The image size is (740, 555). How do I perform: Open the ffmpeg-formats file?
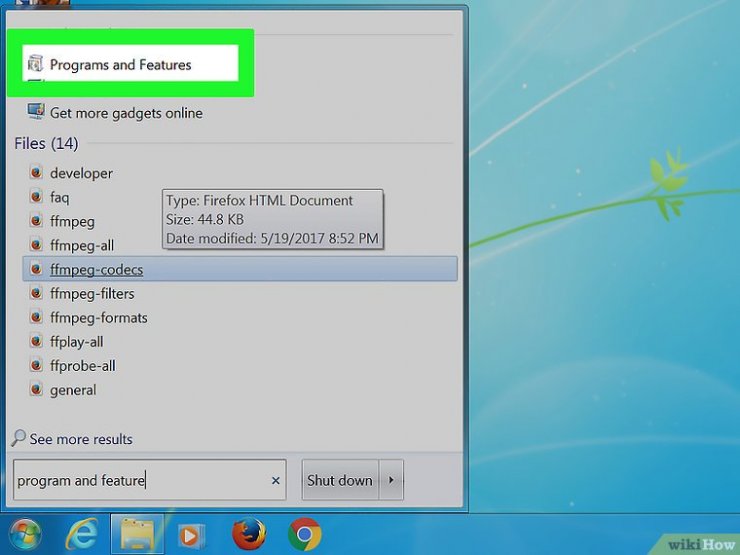coord(99,318)
